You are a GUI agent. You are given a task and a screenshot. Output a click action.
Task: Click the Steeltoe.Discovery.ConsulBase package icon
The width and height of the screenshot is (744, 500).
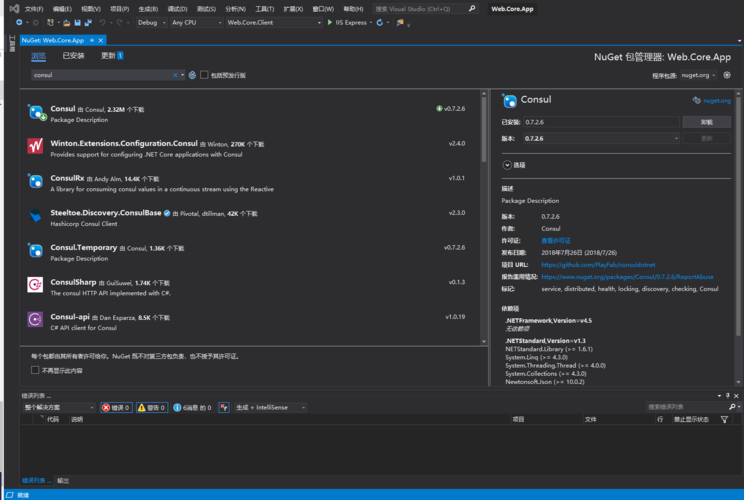(35, 216)
